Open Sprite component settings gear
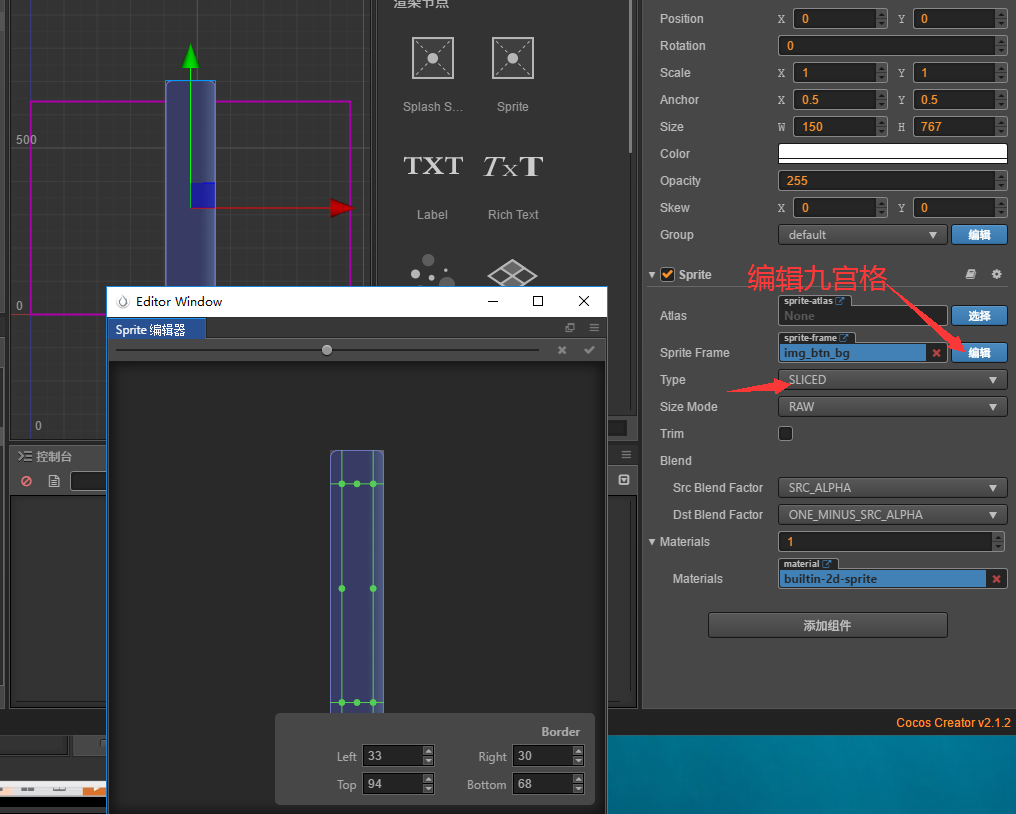The height and width of the screenshot is (814, 1016). point(996,273)
